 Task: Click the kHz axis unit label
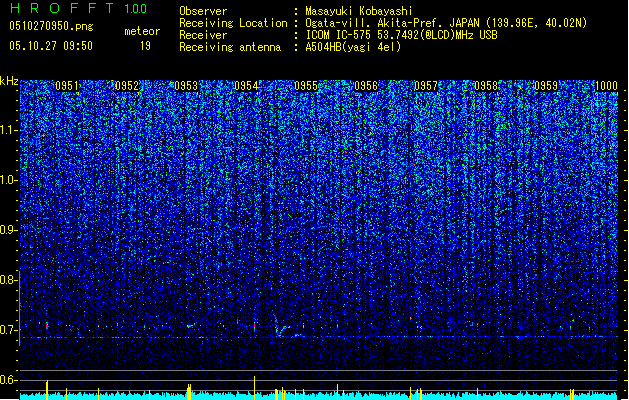pos(9,81)
